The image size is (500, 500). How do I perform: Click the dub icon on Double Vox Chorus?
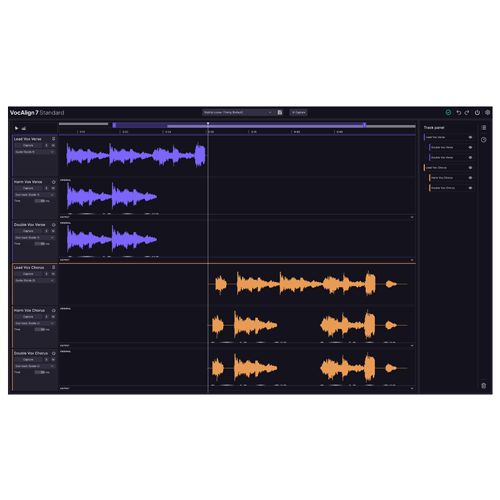53,353
